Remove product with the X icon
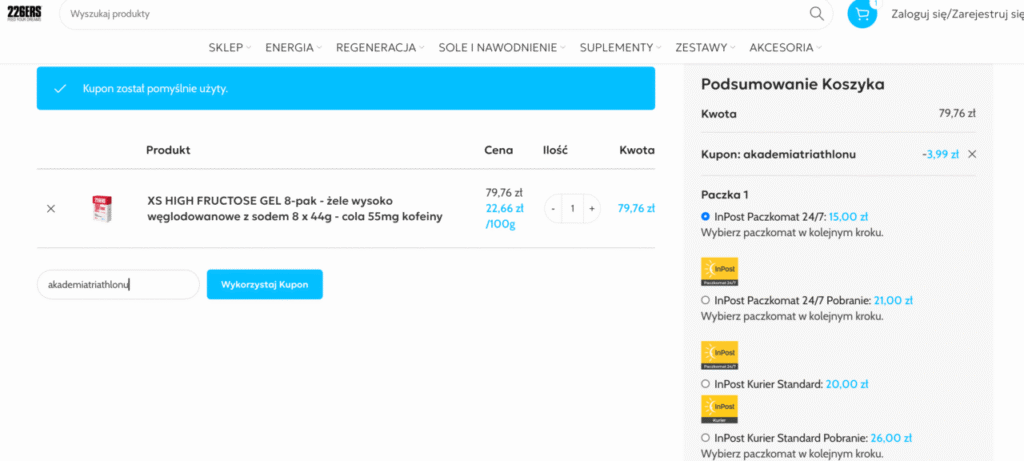1024x461 pixels. (x=51, y=208)
